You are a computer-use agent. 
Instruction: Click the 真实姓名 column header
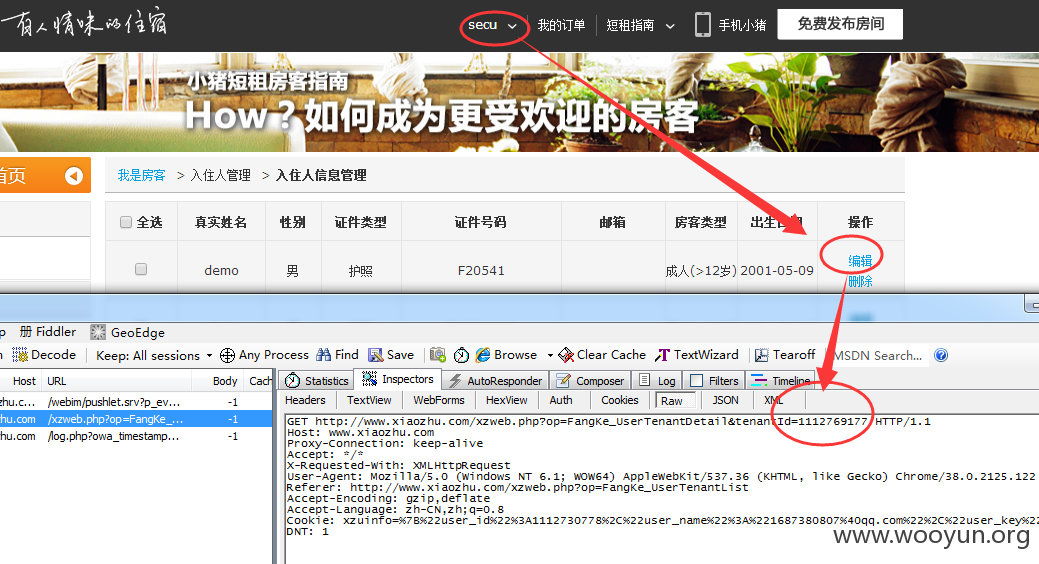221,222
